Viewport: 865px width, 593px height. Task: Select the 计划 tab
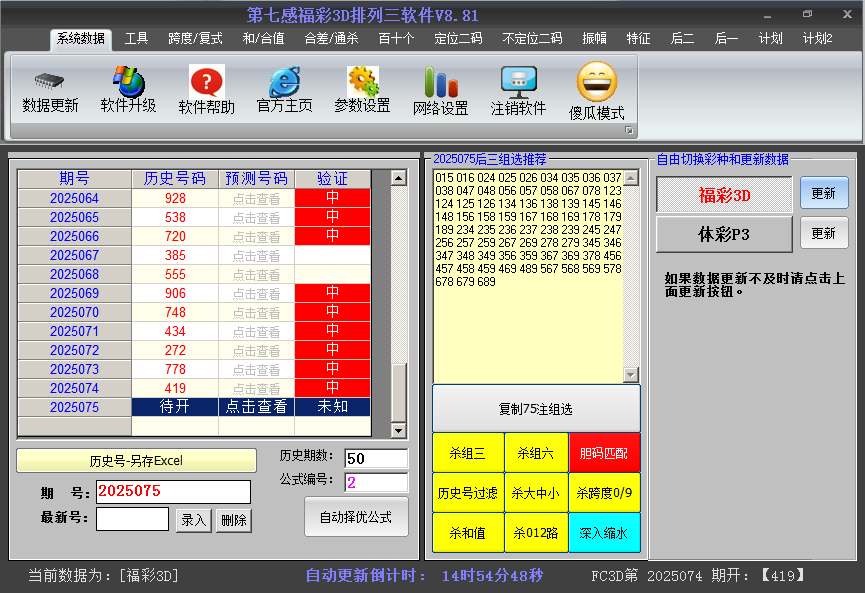771,39
